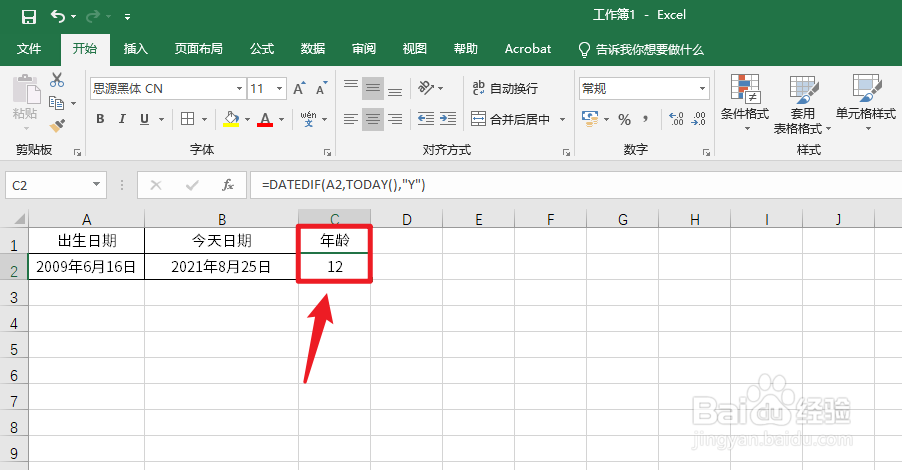Click the Increase Decimal icon
Image resolution: width=902 pixels, height=470 pixels.
[x=676, y=119]
